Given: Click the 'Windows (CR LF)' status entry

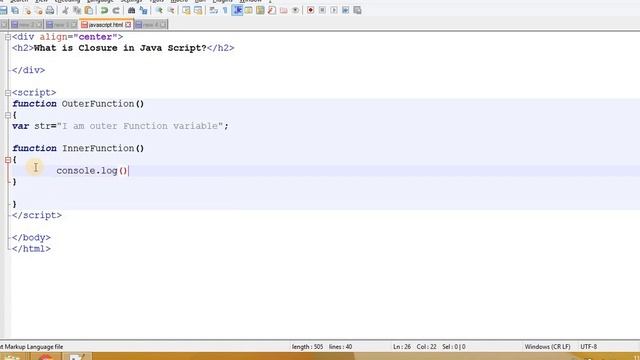Looking at the screenshot, I should tap(547, 347).
